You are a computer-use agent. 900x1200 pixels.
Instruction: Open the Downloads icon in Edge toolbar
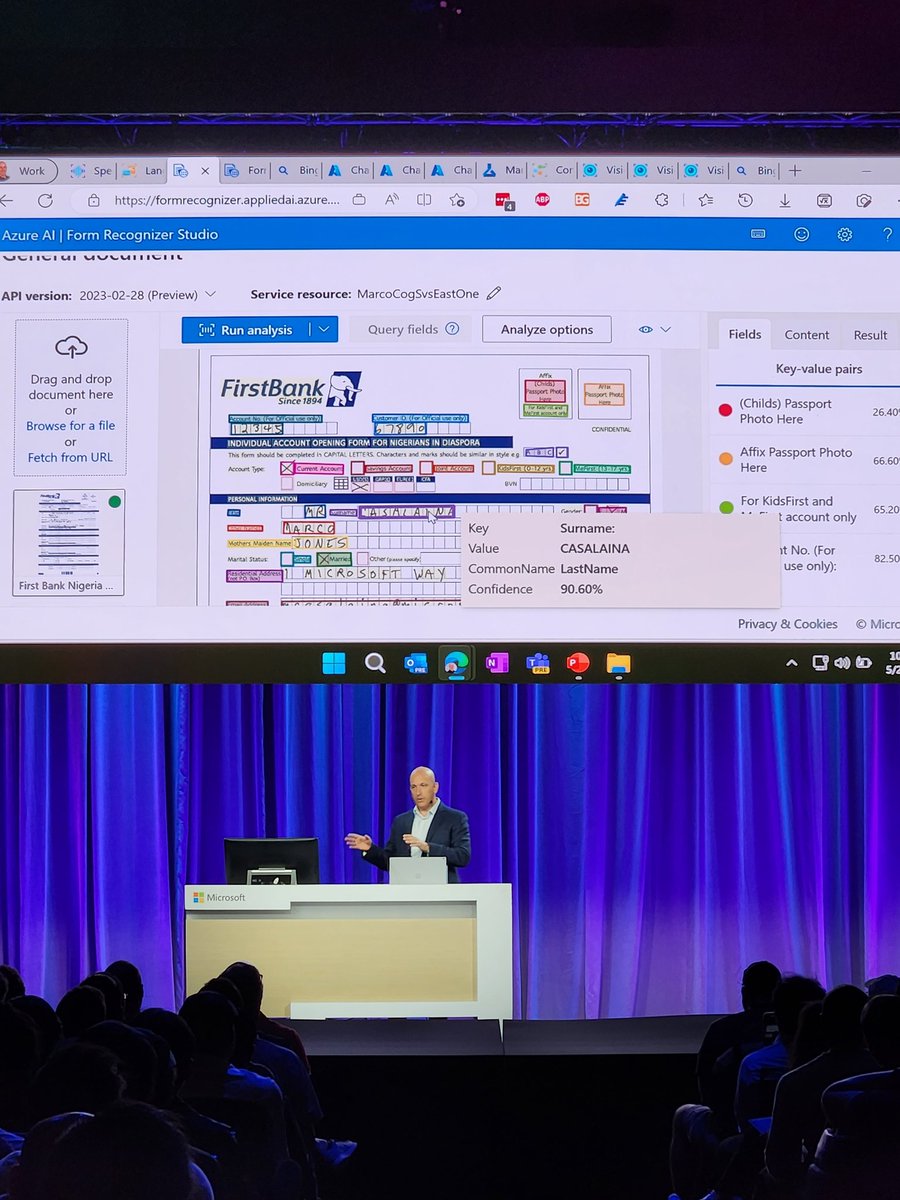785,200
